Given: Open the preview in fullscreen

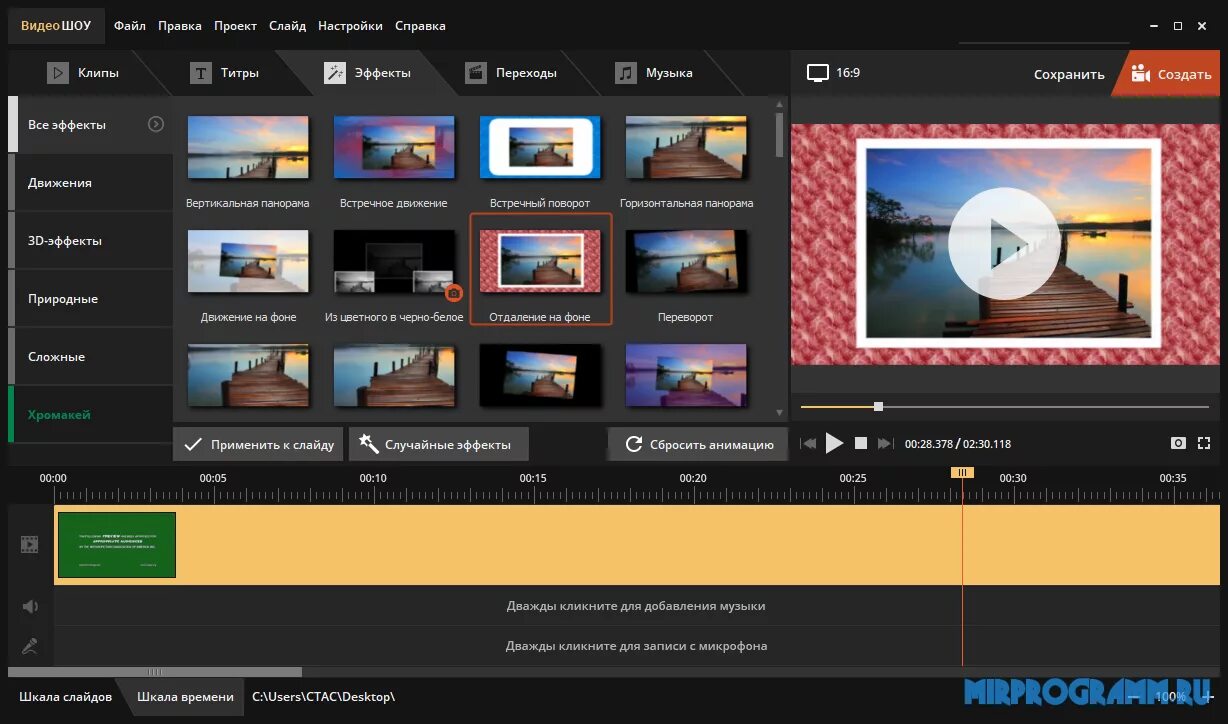Looking at the screenshot, I should 1204,443.
